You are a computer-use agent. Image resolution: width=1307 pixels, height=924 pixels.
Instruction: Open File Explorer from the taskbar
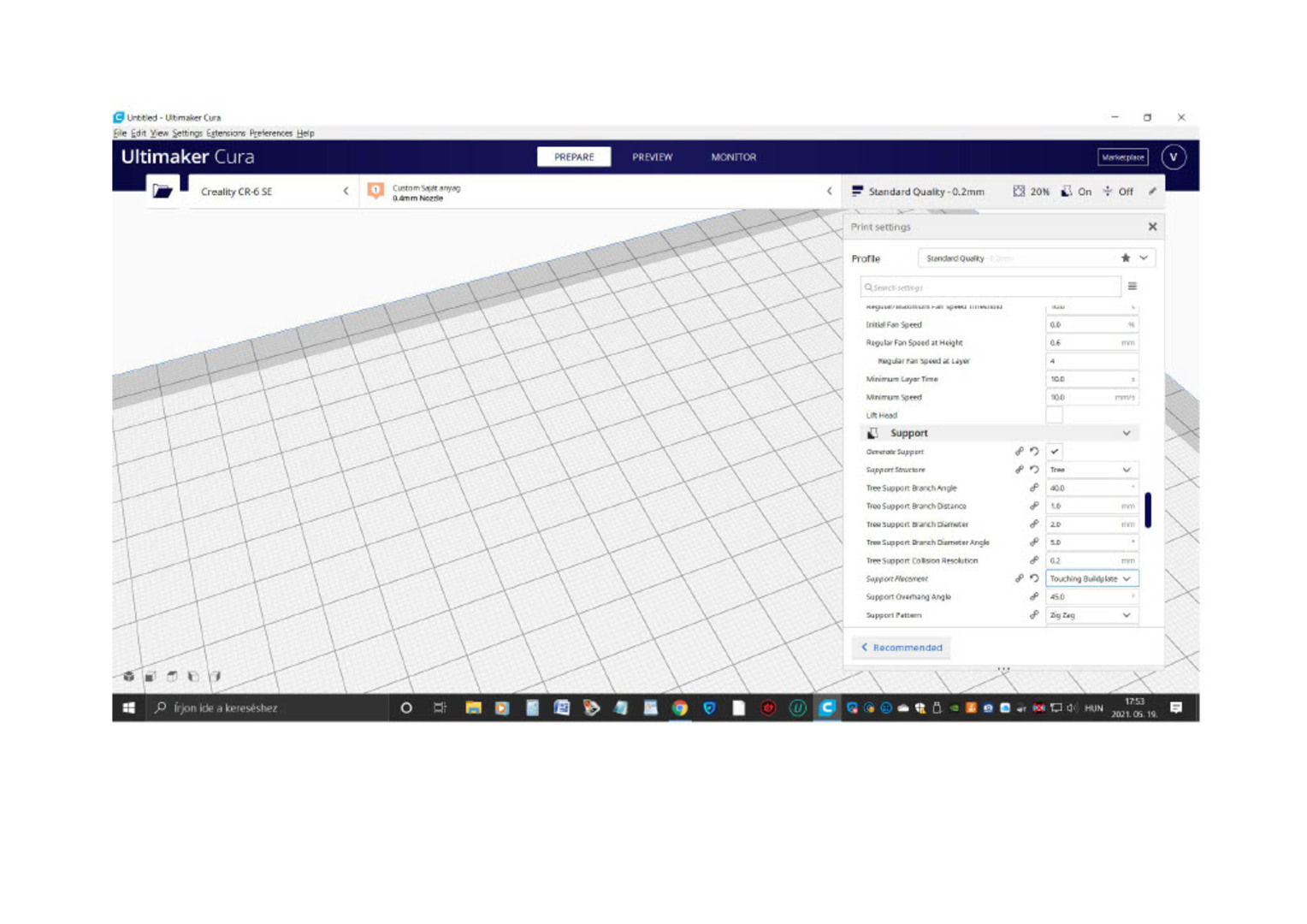pos(473,708)
